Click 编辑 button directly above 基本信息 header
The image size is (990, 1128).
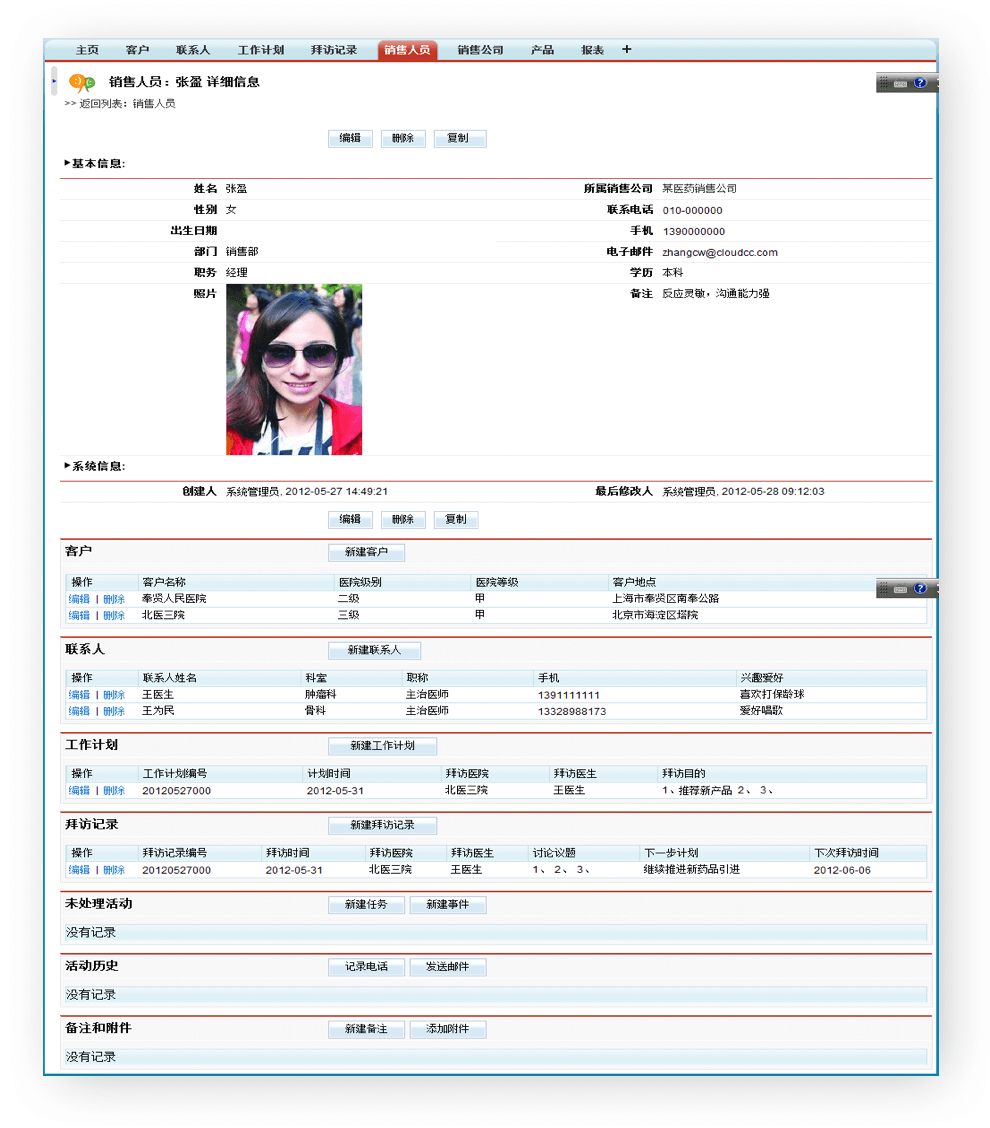click(350, 138)
